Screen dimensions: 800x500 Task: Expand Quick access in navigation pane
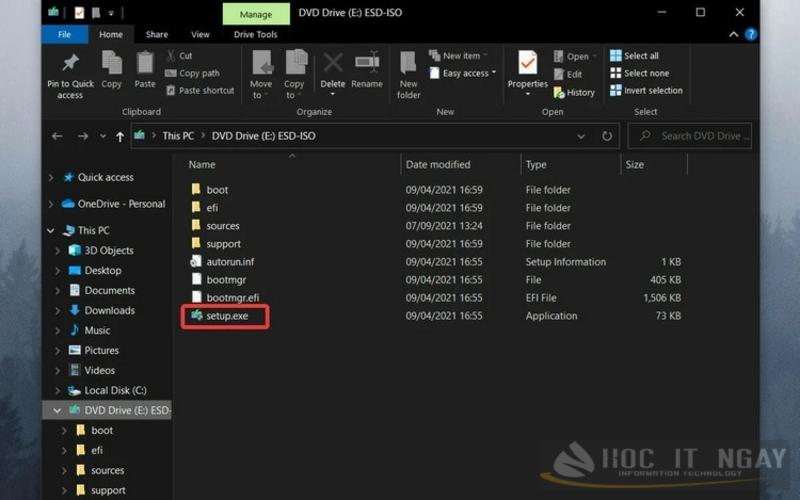[x=51, y=178]
